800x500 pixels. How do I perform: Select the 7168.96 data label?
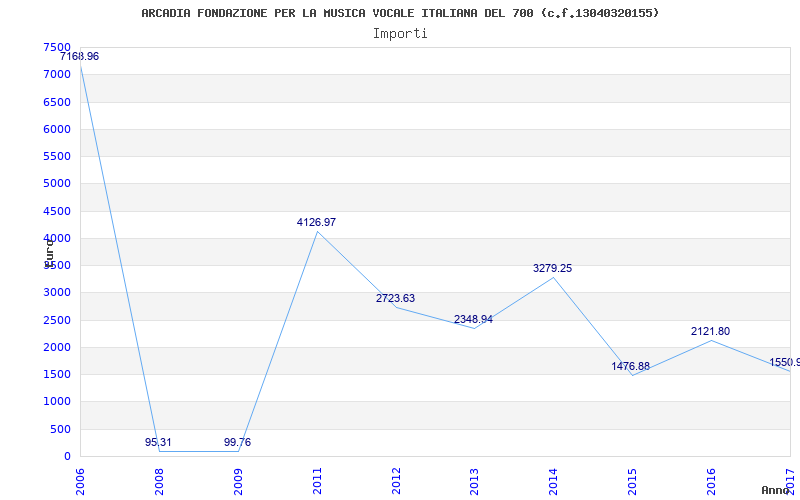[x=80, y=57]
